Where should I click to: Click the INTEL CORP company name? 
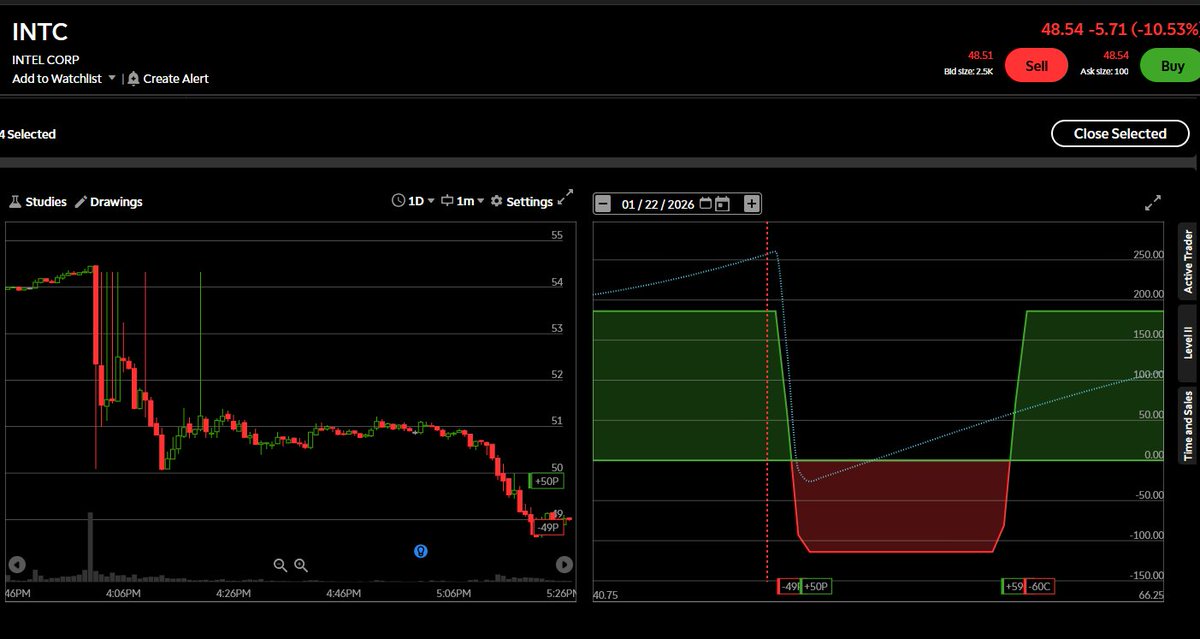(46, 59)
